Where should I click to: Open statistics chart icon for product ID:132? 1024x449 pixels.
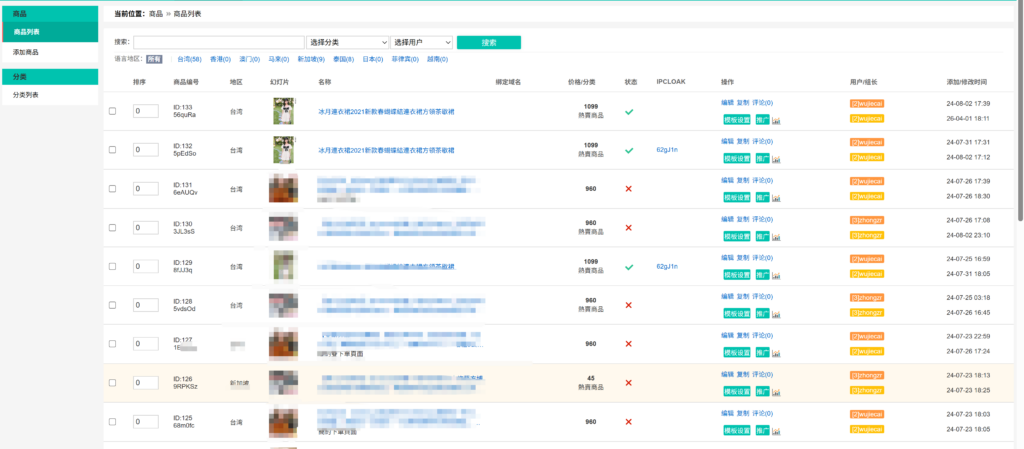(x=776, y=159)
